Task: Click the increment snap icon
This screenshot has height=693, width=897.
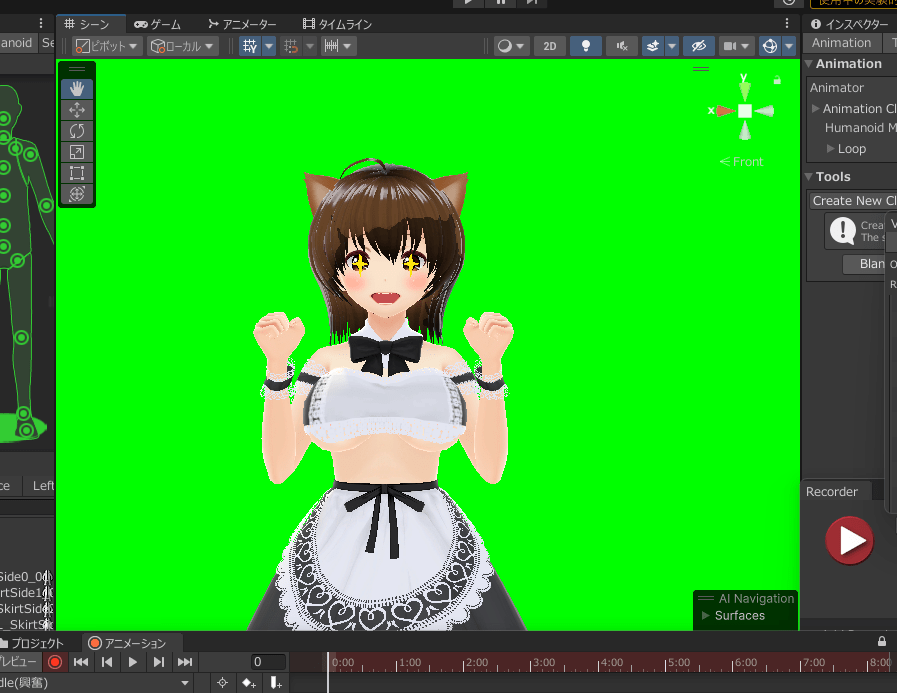Action: [291, 46]
